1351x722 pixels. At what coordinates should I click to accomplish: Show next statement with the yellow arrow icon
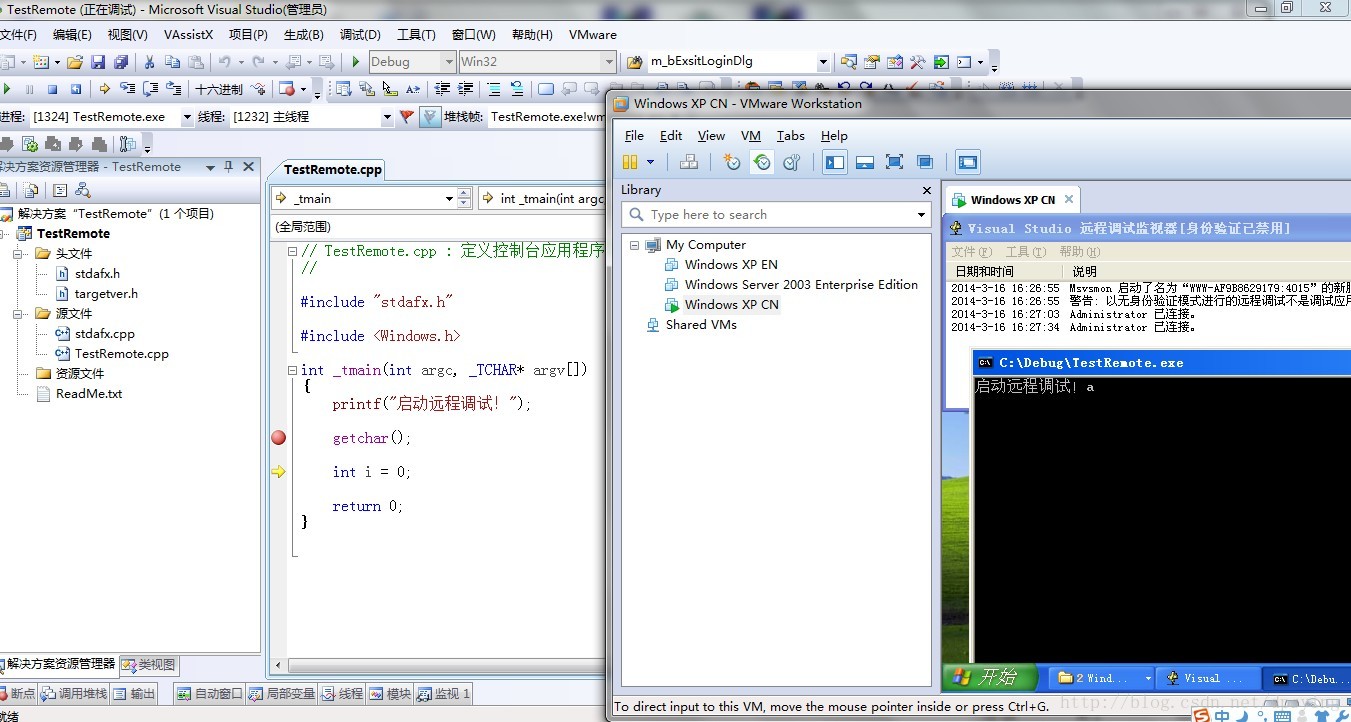click(x=105, y=89)
